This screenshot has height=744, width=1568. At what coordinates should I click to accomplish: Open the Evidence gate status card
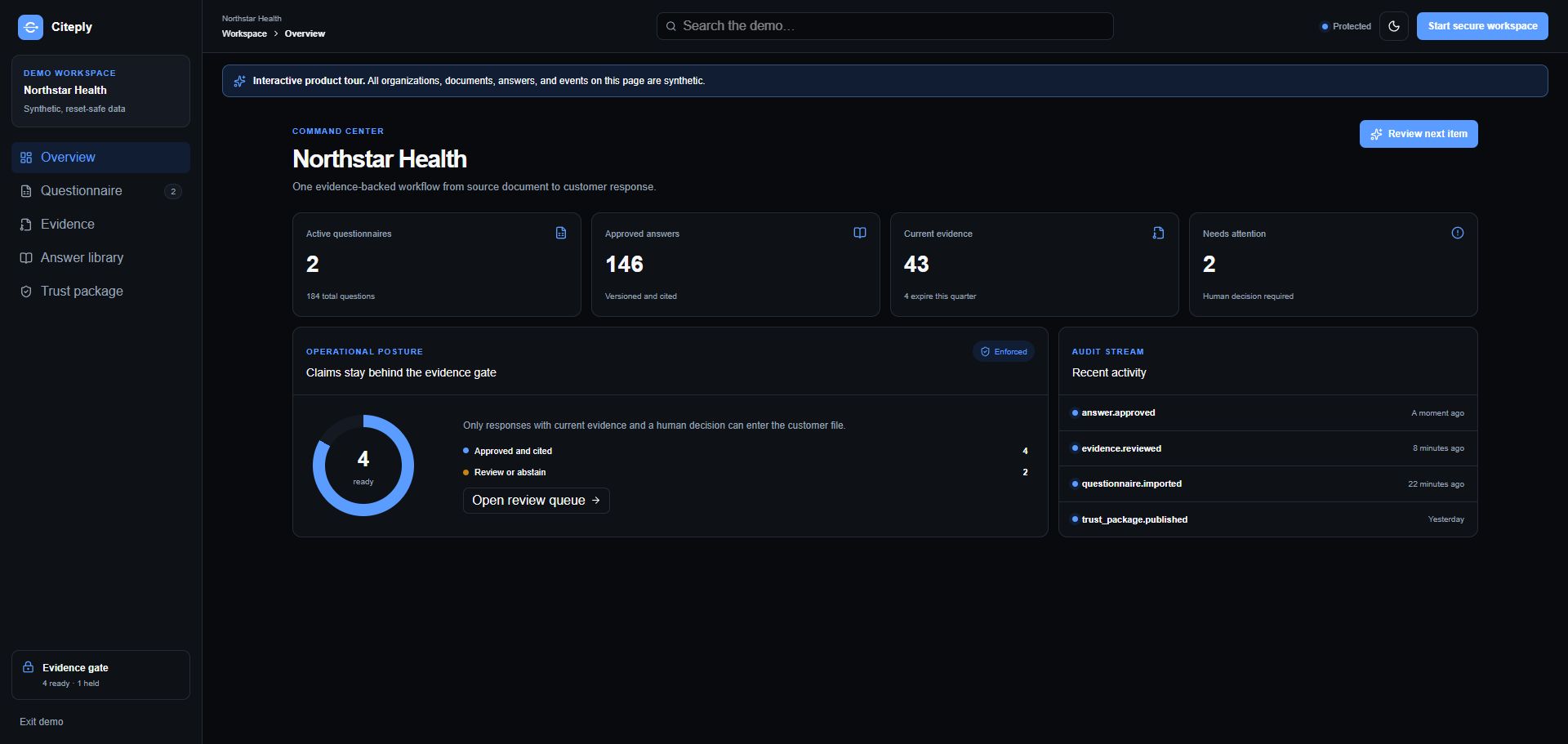click(100, 675)
